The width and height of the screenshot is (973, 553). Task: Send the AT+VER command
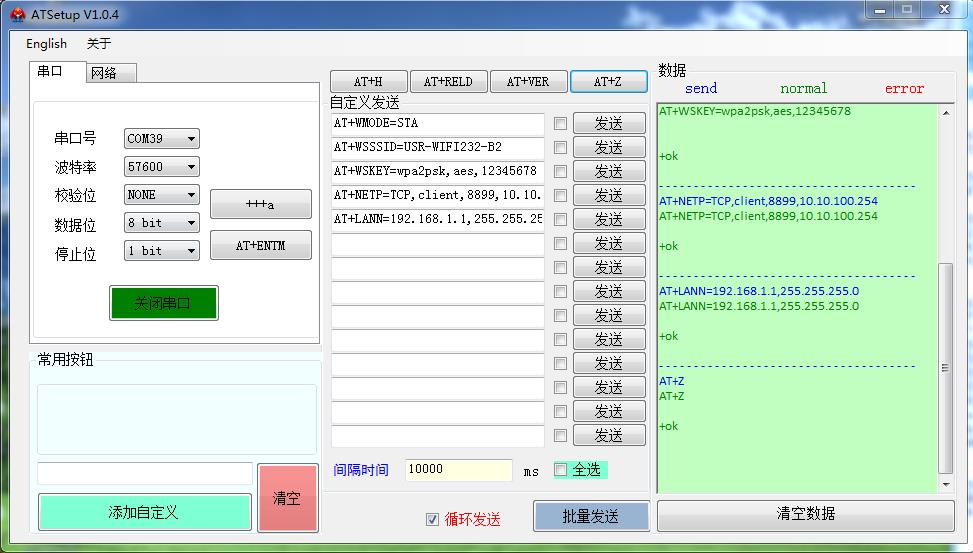pyautogui.click(x=527, y=81)
